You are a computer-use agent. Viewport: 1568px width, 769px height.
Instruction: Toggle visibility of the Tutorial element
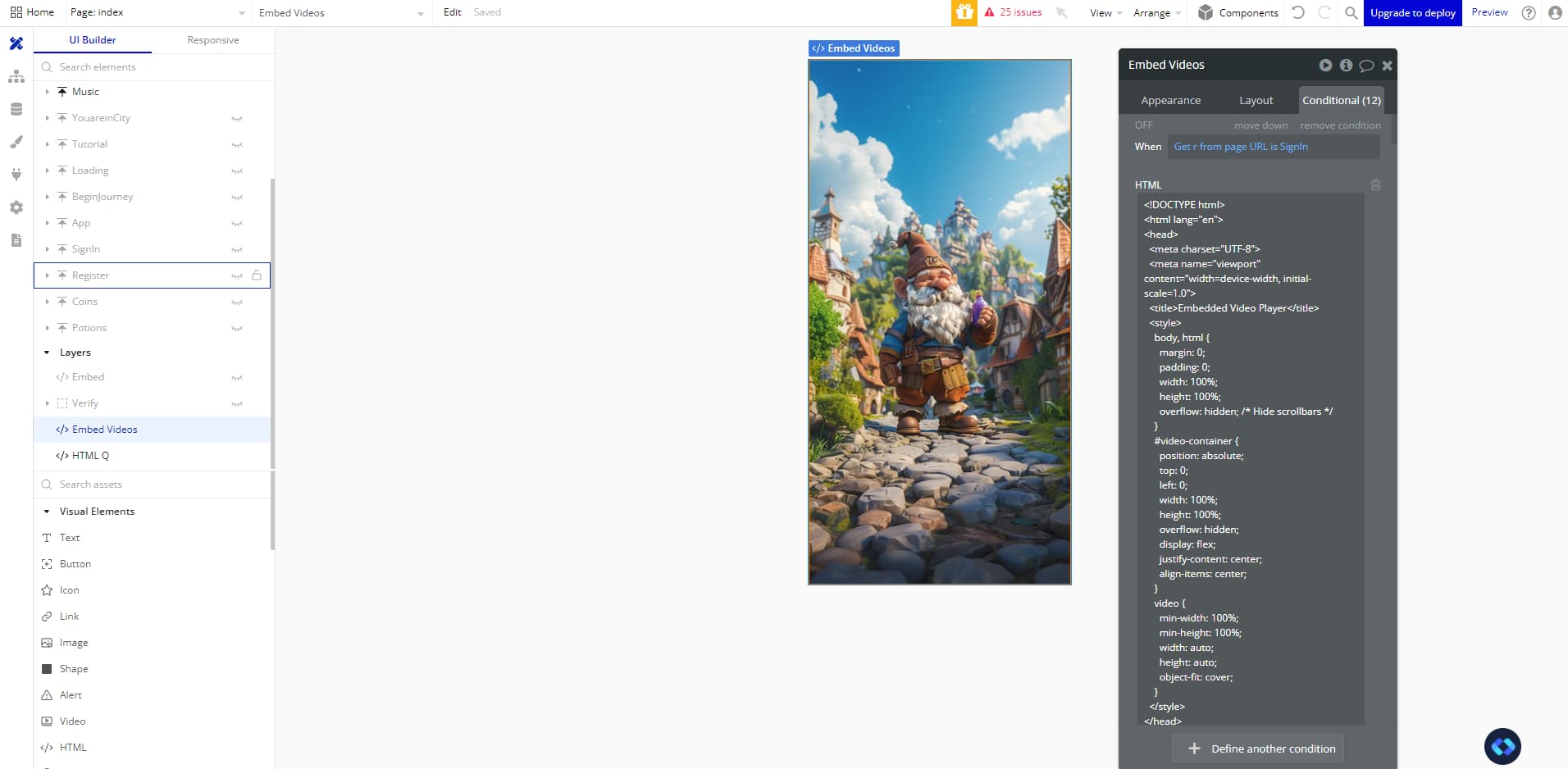tap(237, 144)
